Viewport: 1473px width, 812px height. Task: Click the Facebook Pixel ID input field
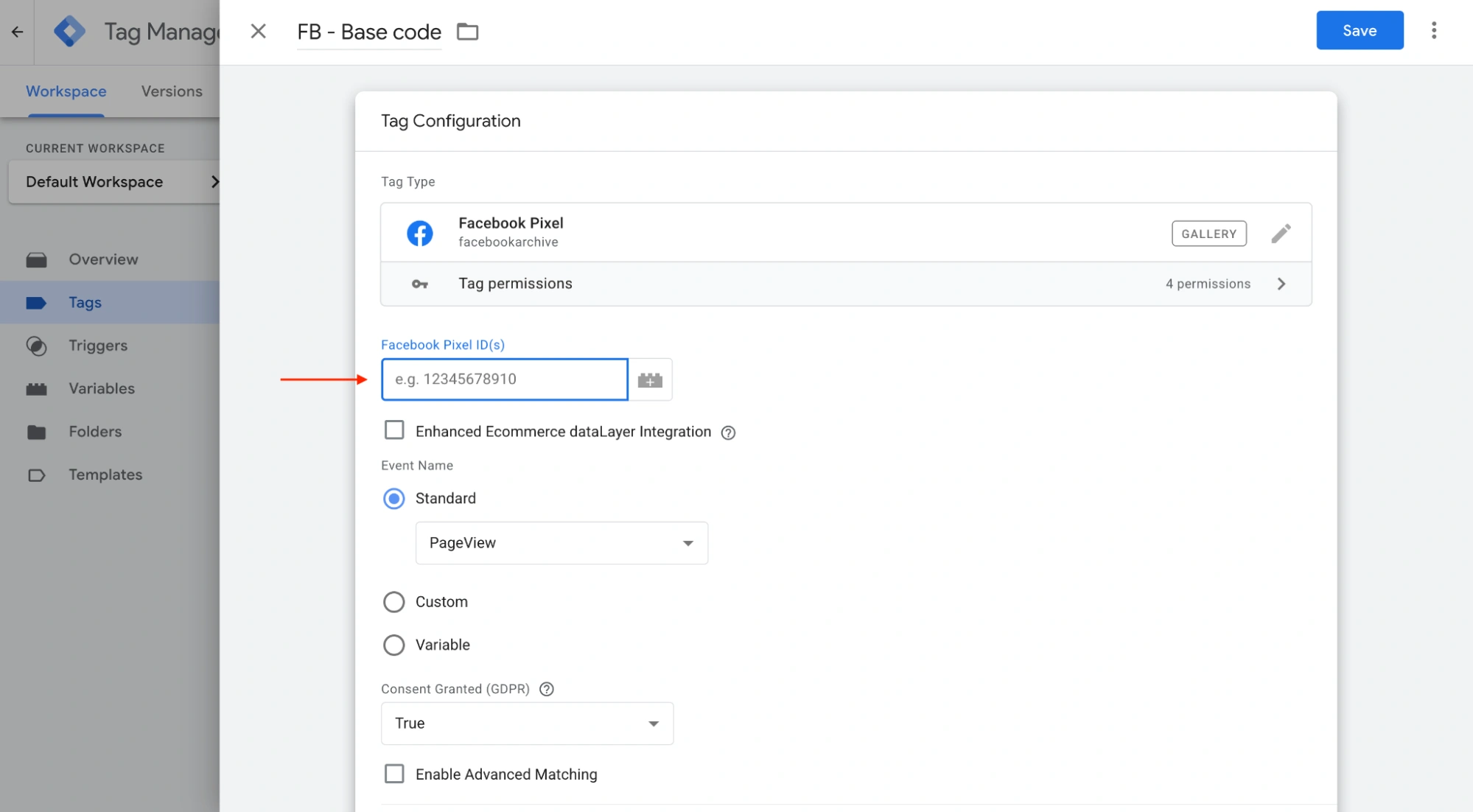coord(504,379)
